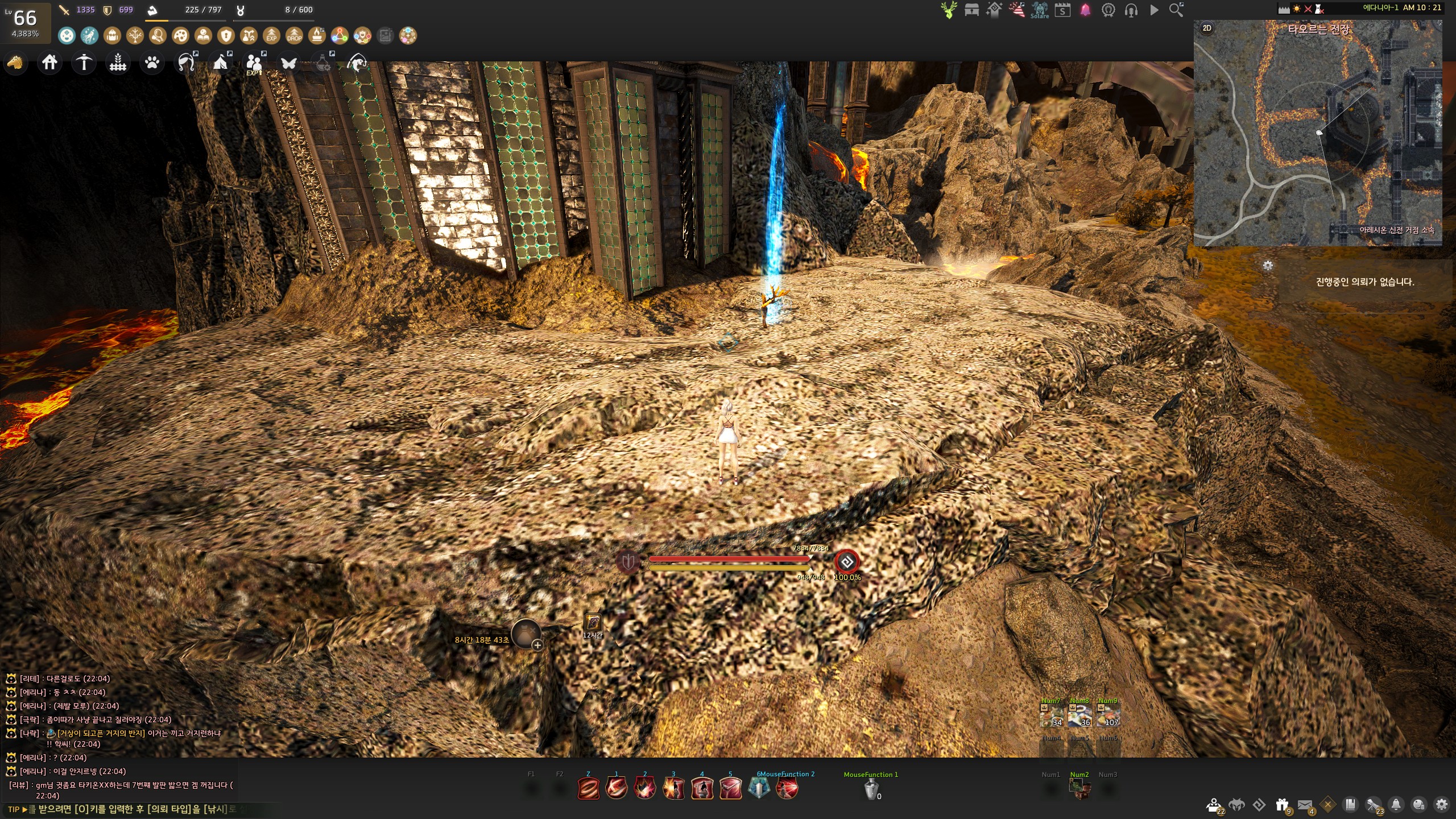Activate the skill in hotbar slot 4
Image resolution: width=1456 pixels, height=819 pixels.
coord(702,789)
